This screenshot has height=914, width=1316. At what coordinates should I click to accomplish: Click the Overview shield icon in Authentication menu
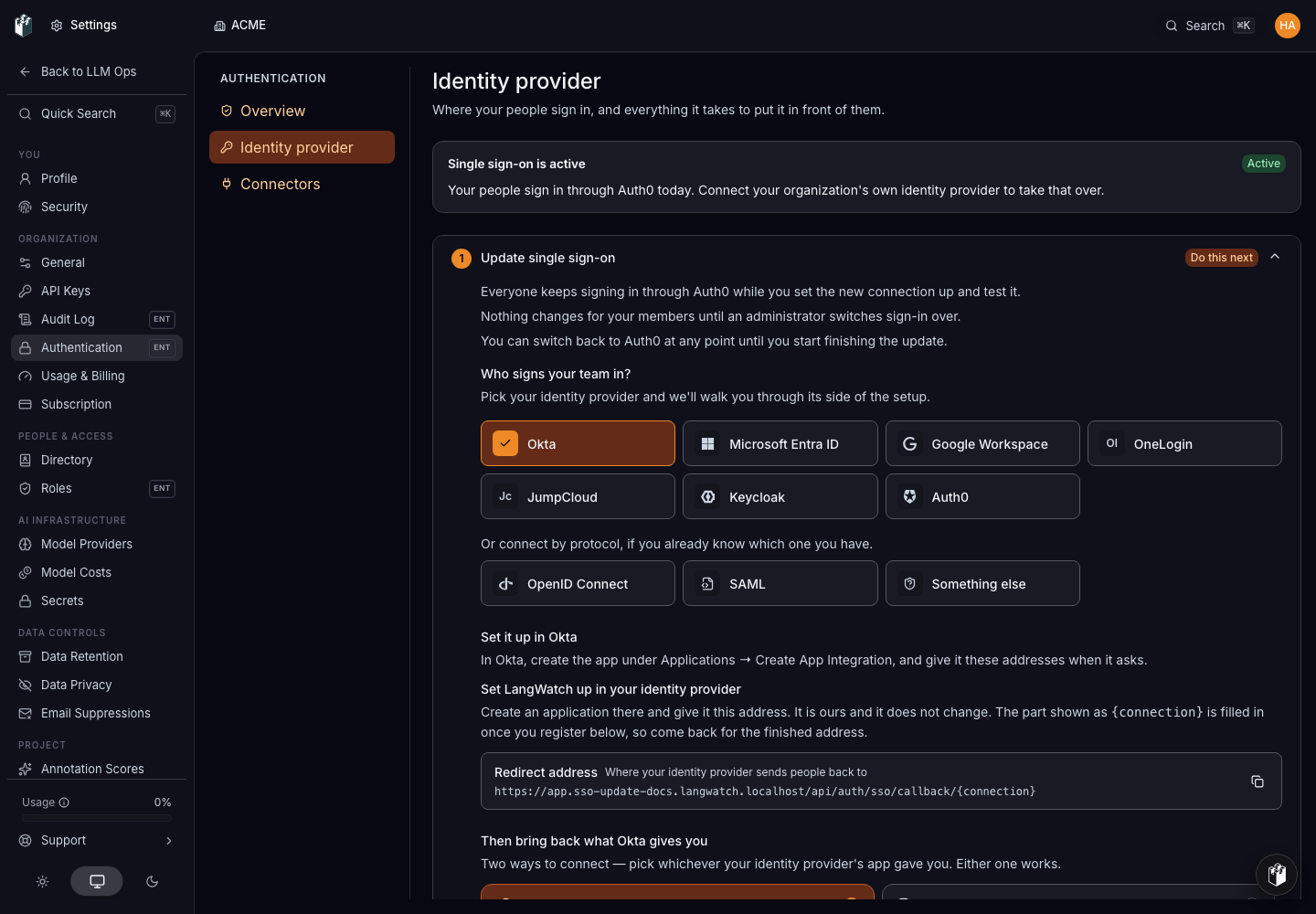(x=227, y=111)
